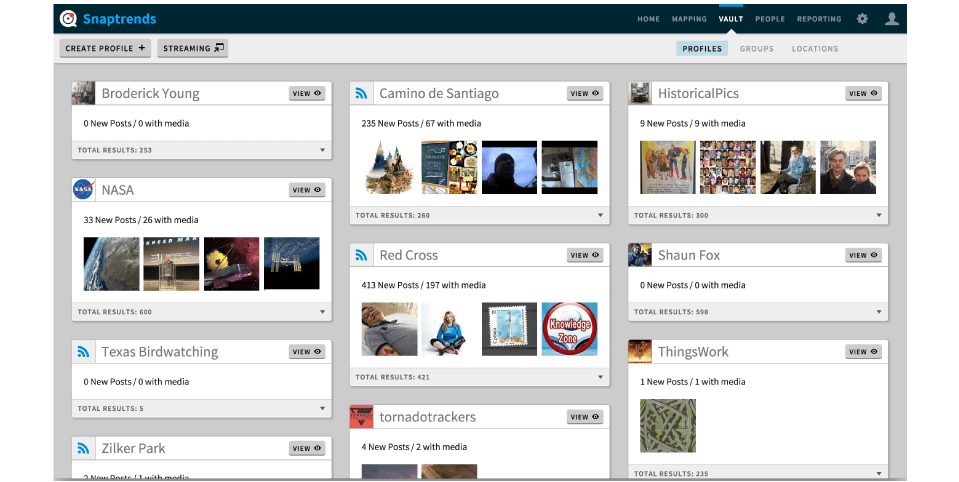Click the Camino de Santiago title
959x482 pixels.
[439, 94]
